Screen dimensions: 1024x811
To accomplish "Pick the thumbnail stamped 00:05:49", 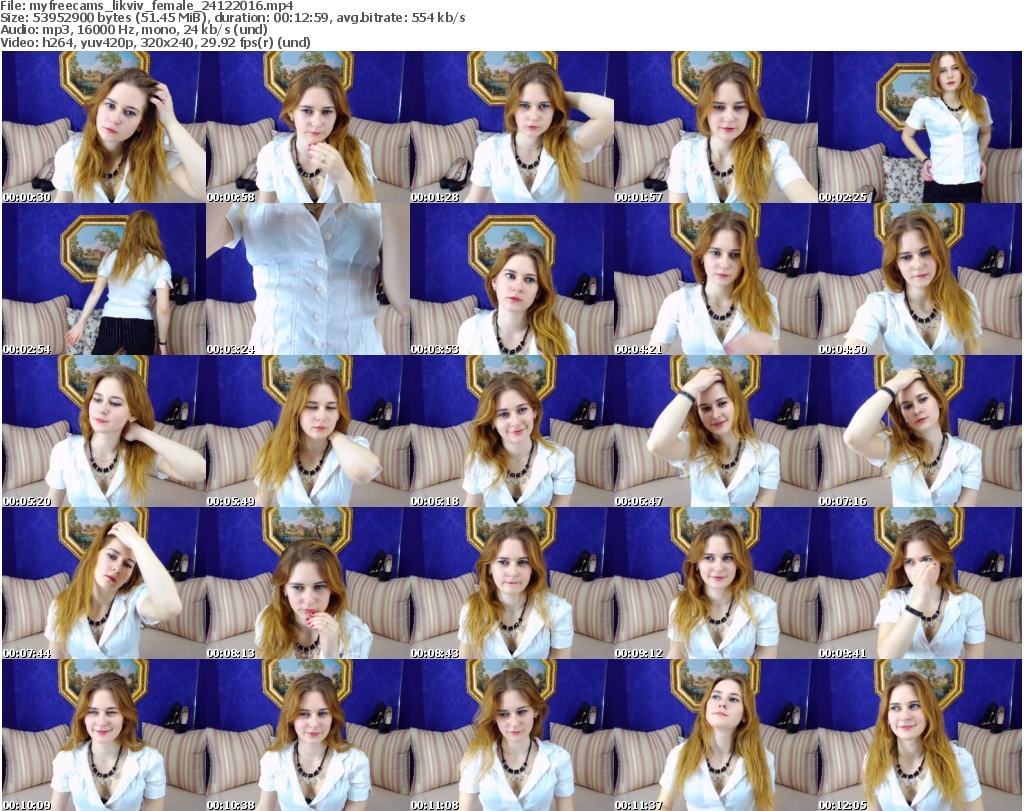I will (x=308, y=431).
